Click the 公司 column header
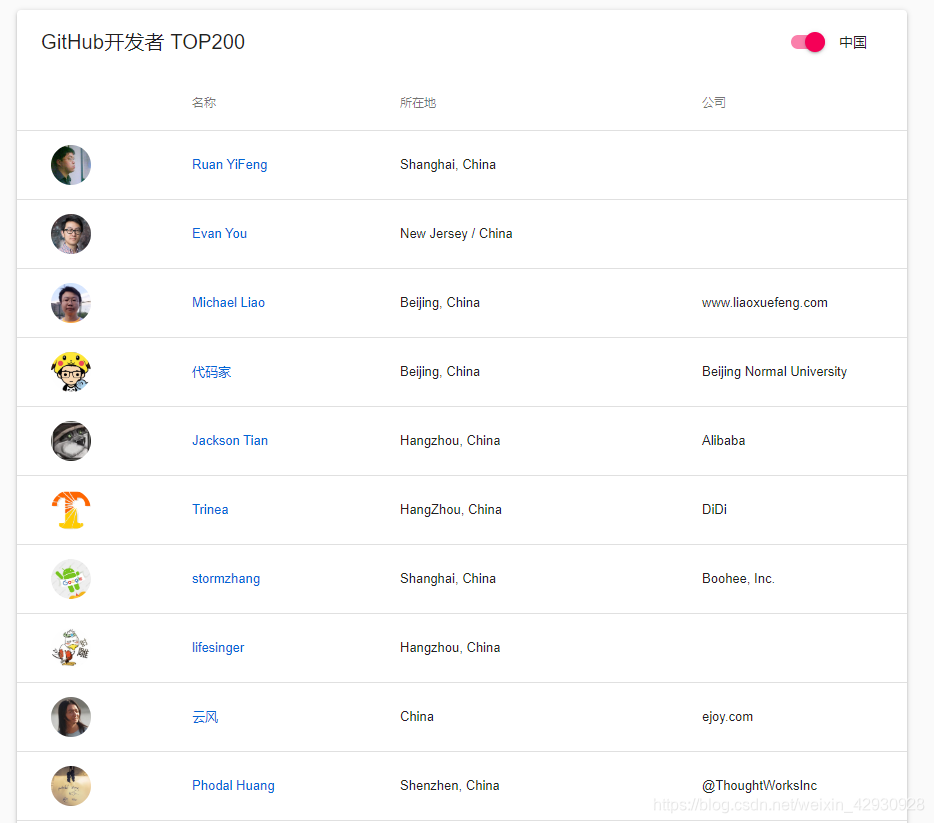Image resolution: width=934 pixels, height=823 pixels. [714, 102]
